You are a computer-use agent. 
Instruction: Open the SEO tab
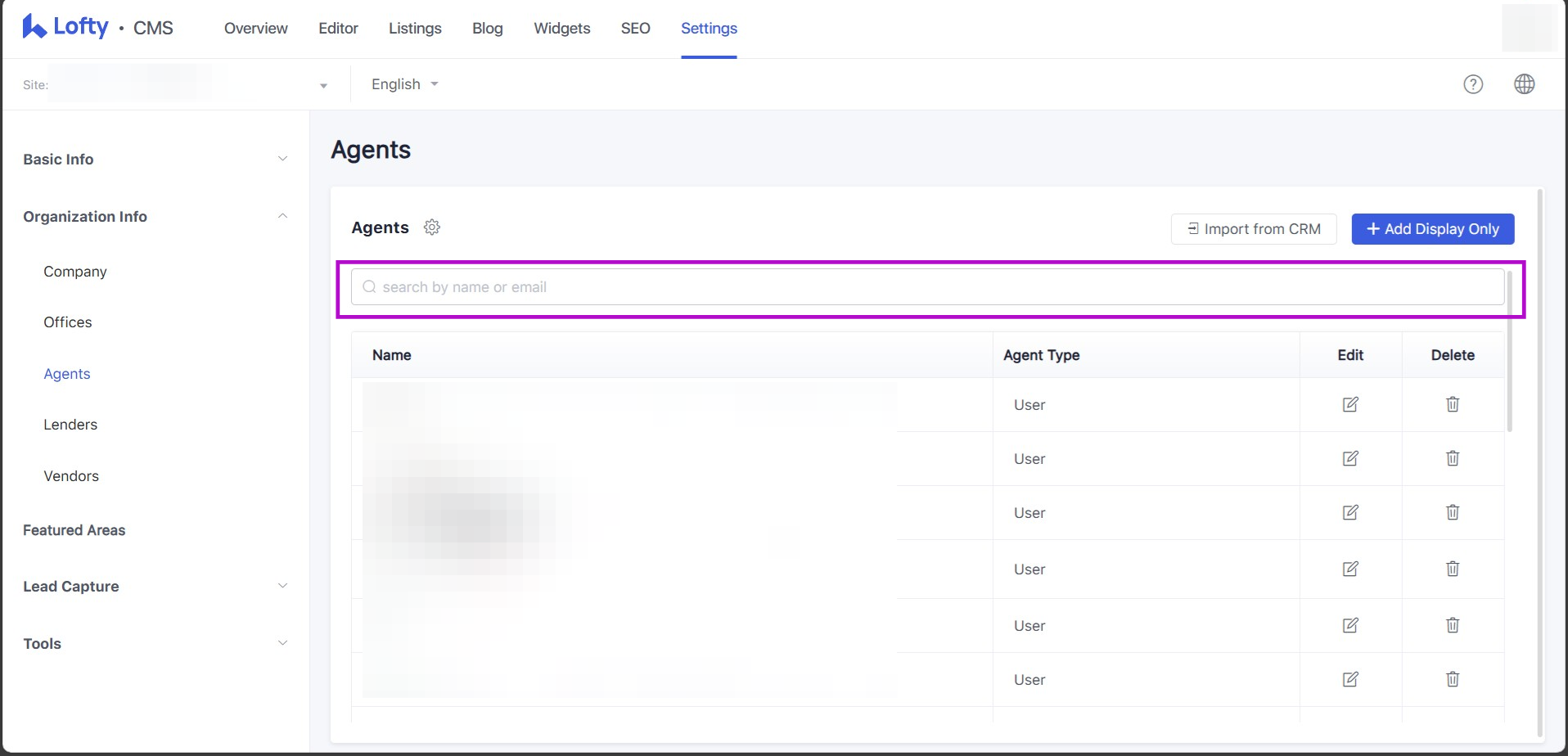click(x=635, y=29)
